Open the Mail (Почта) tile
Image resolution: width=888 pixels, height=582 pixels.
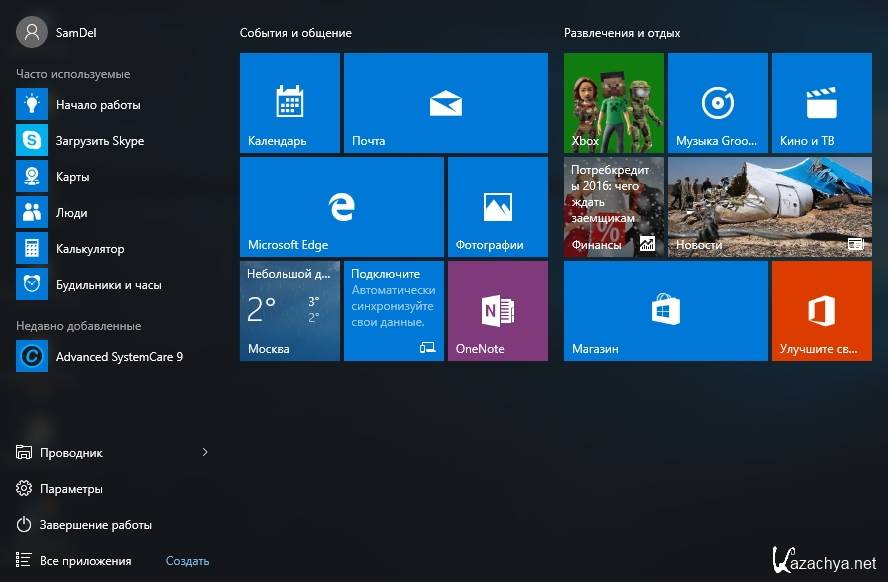[445, 103]
